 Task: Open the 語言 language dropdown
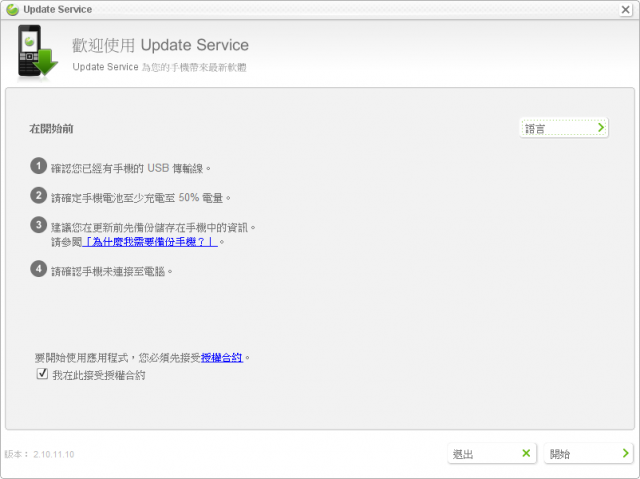[564, 128]
